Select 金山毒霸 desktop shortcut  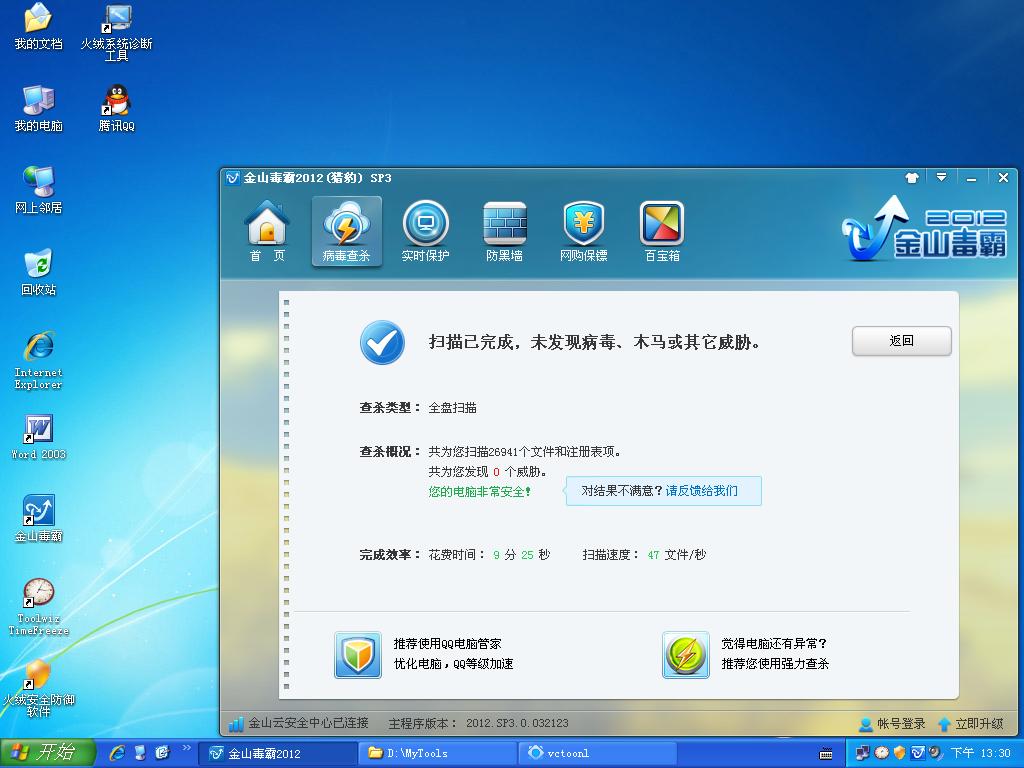point(39,519)
